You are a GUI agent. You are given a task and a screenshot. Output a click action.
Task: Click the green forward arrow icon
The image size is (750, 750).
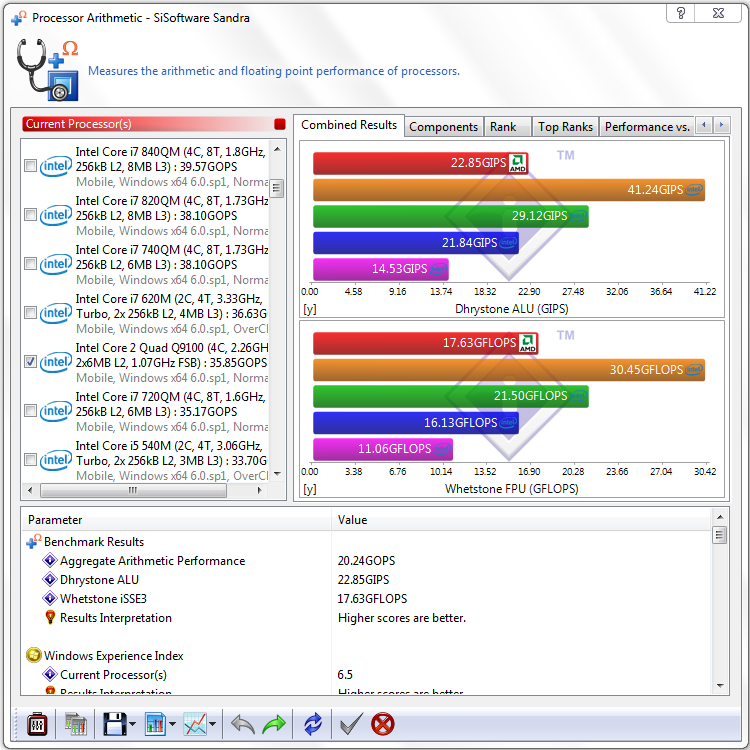[274, 725]
